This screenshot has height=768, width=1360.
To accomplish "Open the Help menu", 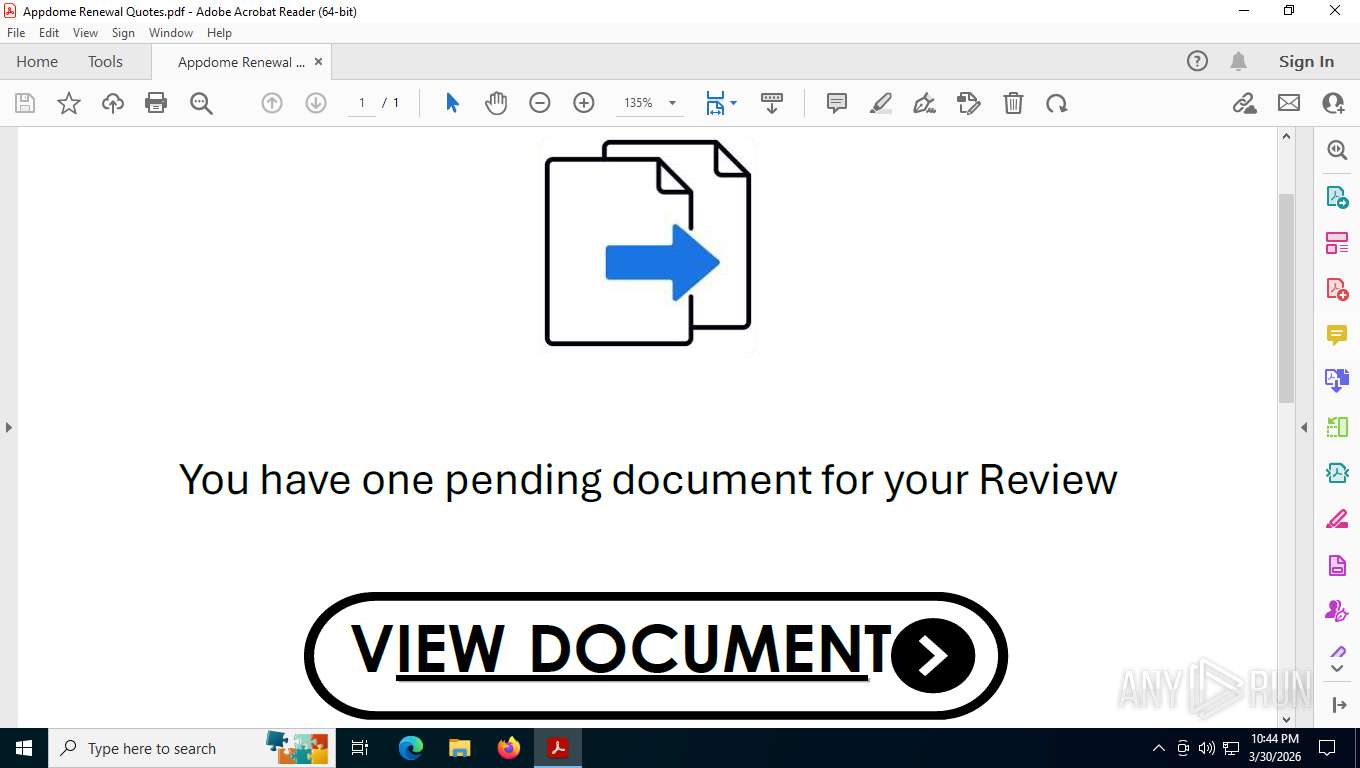I will click(x=219, y=33).
